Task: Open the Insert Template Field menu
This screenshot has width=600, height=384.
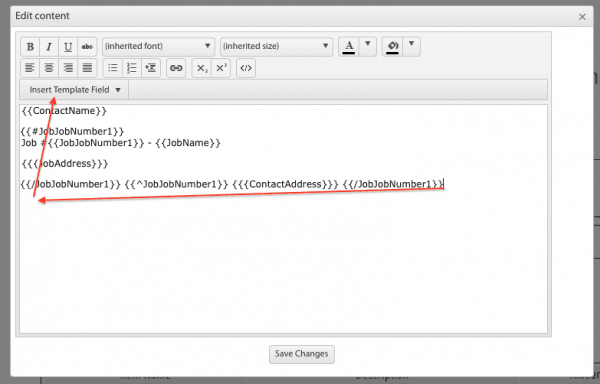Action: [74, 90]
